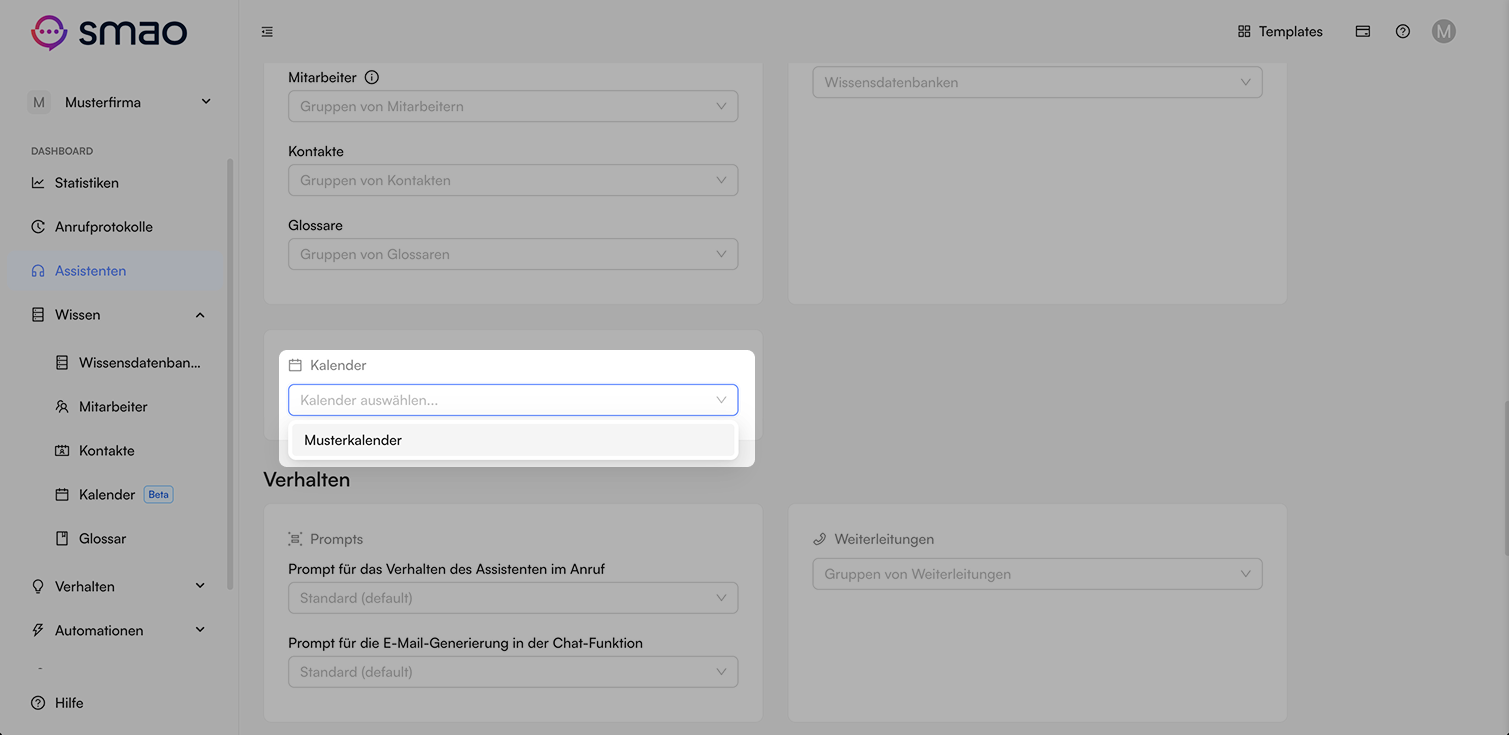This screenshot has width=1509, height=735.
Task: Open the billing card icon
Action: pos(1363,32)
